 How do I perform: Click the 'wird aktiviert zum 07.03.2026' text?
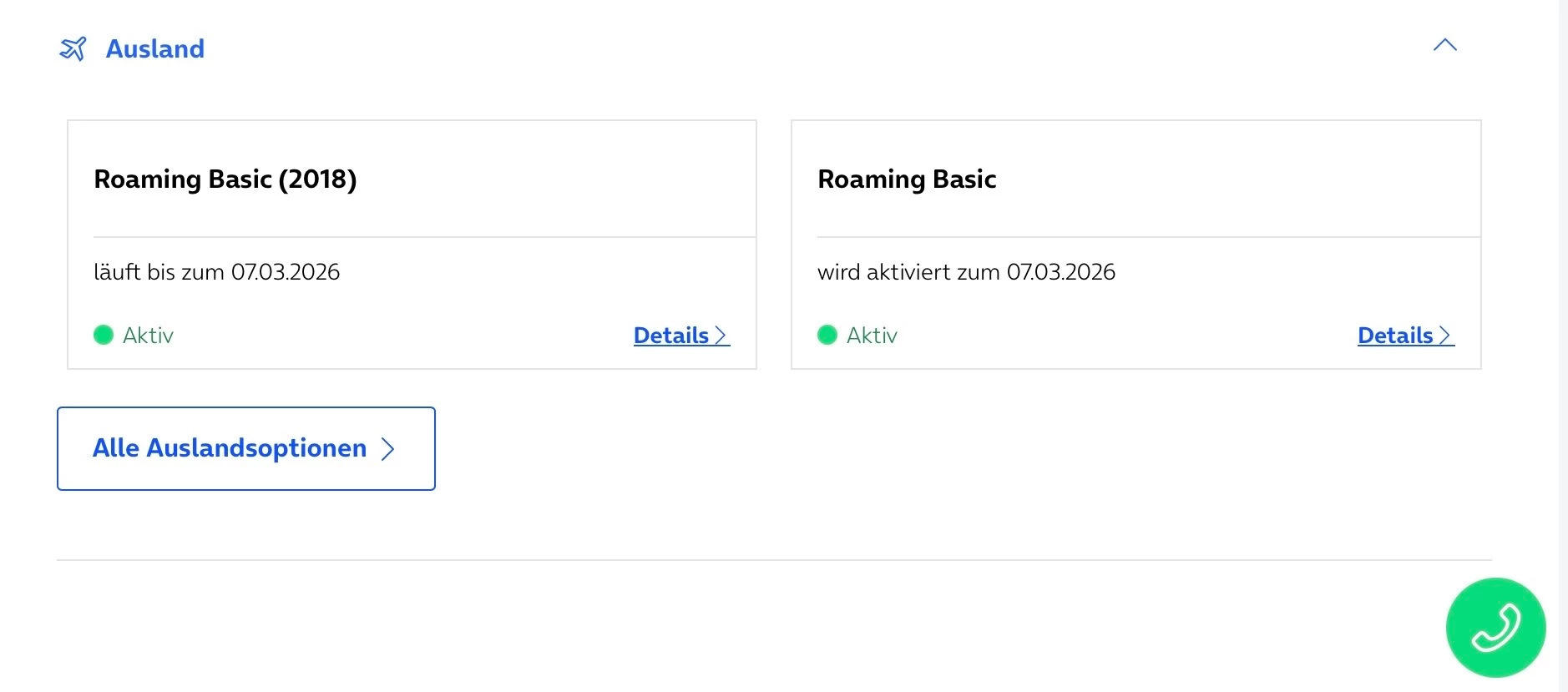pyautogui.click(x=966, y=272)
